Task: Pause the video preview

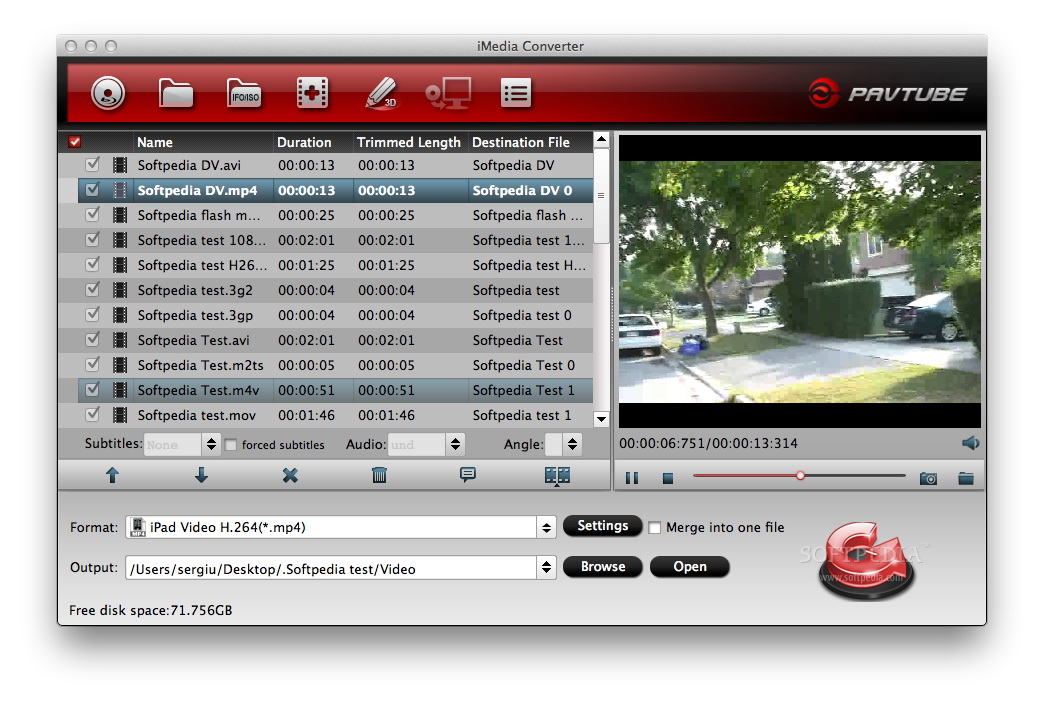Action: [x=632, y=478]
